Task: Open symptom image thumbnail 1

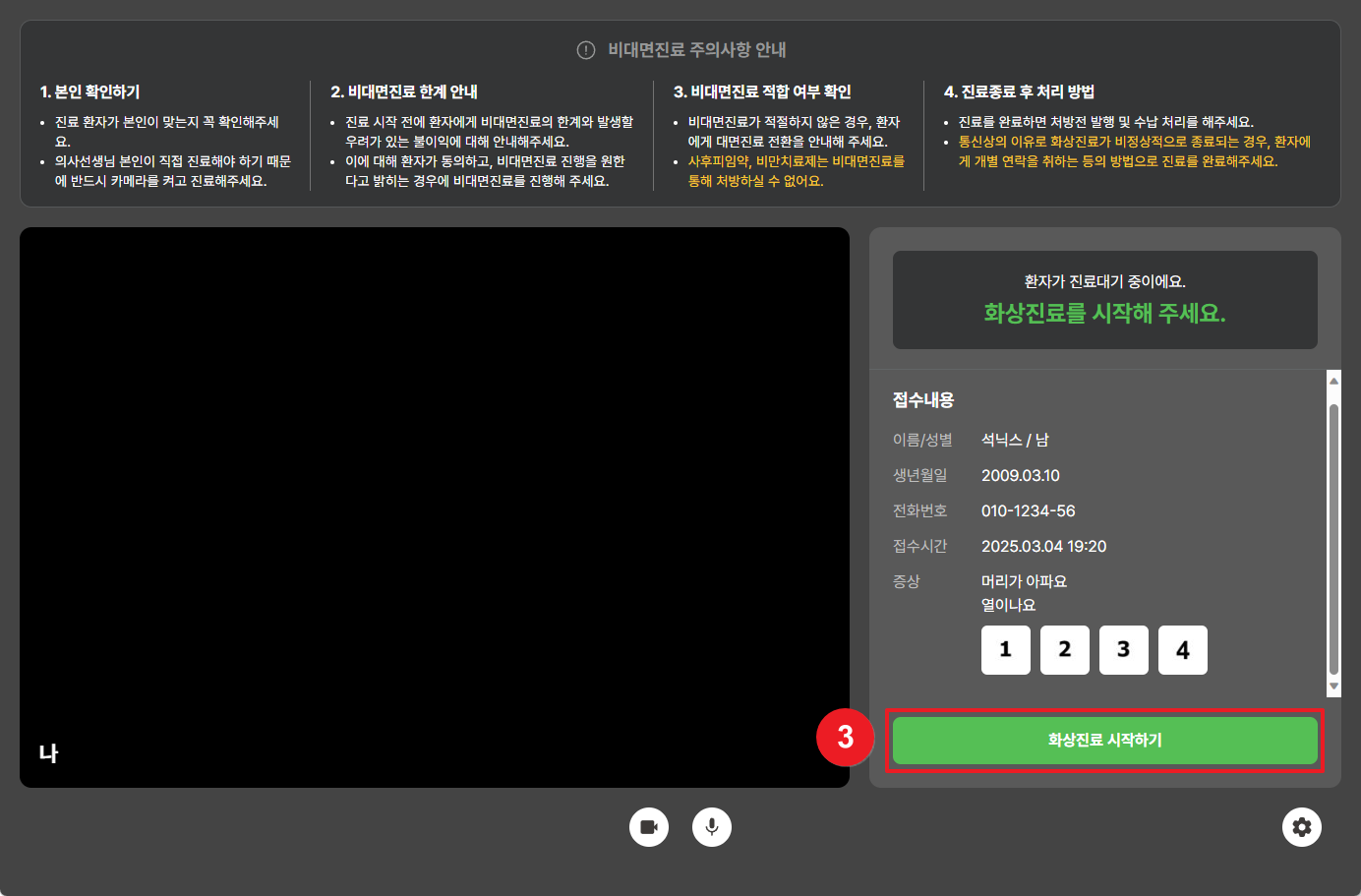Action: (x=1005, y=650)
